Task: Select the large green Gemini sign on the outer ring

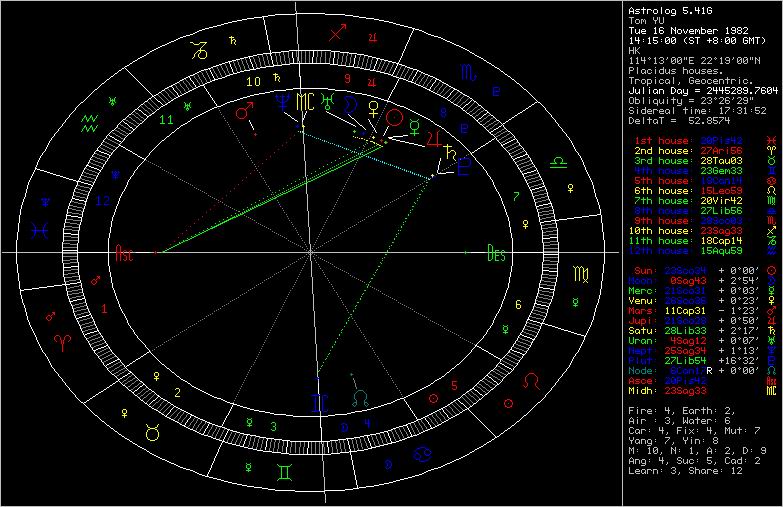Action: point(285,473)
